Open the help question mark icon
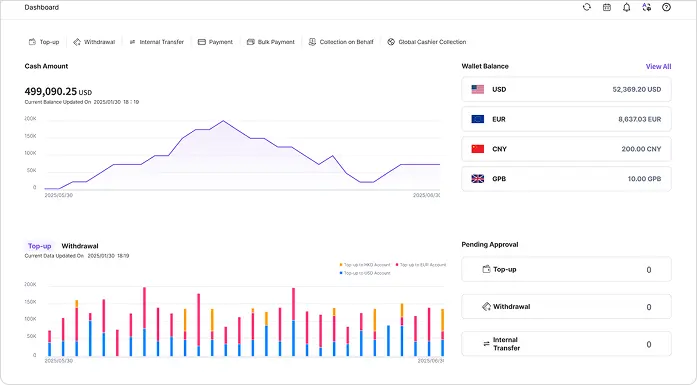697x385 pixels. [666, 7]
